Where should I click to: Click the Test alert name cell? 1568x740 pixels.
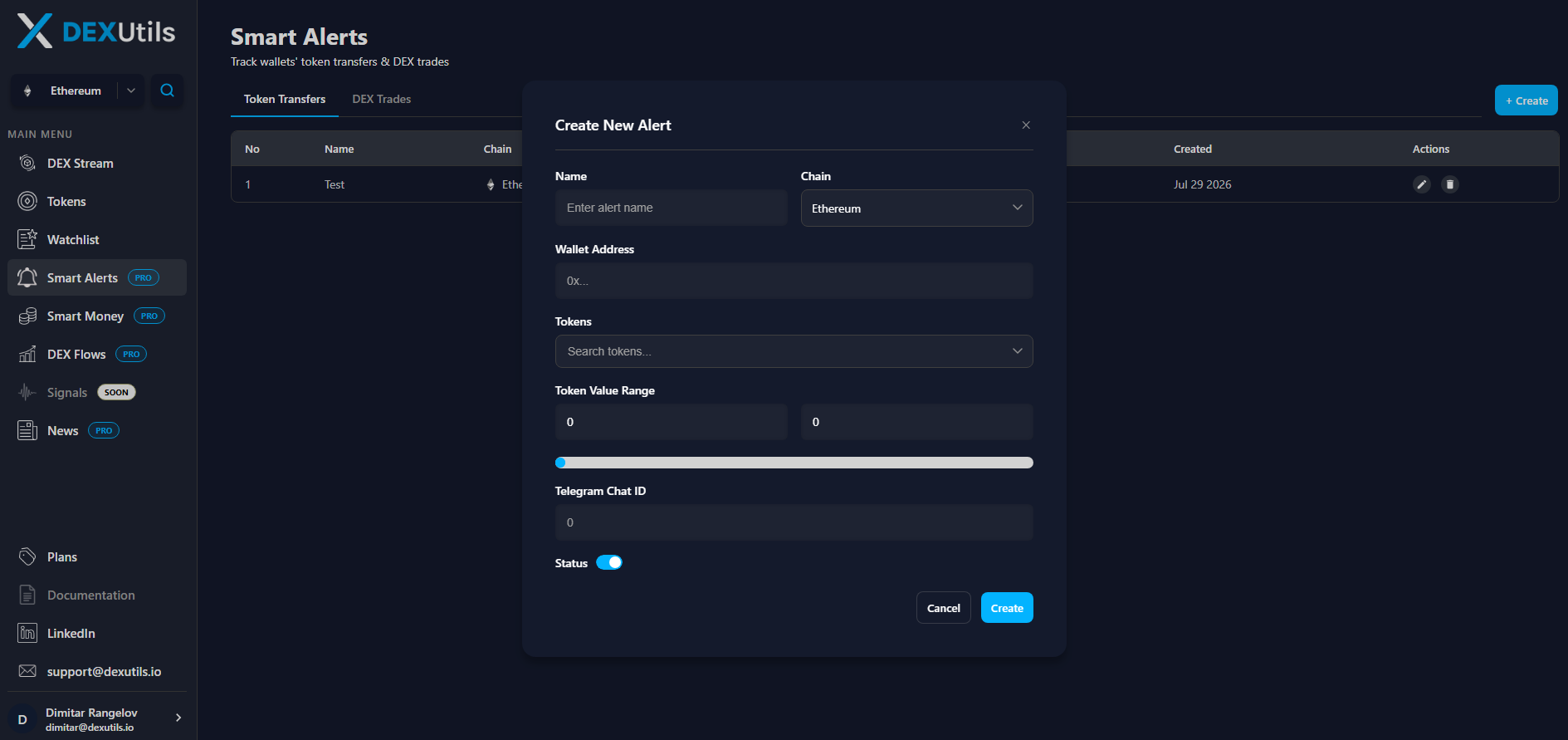tap(335, 184)
